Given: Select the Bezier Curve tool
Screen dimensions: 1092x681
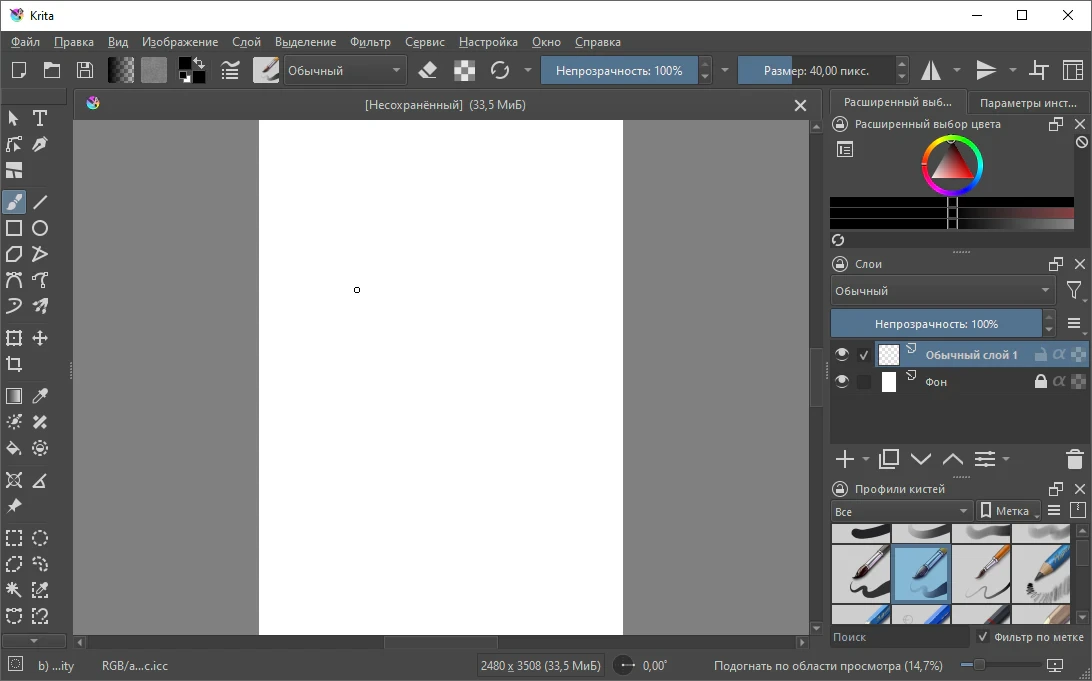Looking at the screenshot, I should [14, 280].
